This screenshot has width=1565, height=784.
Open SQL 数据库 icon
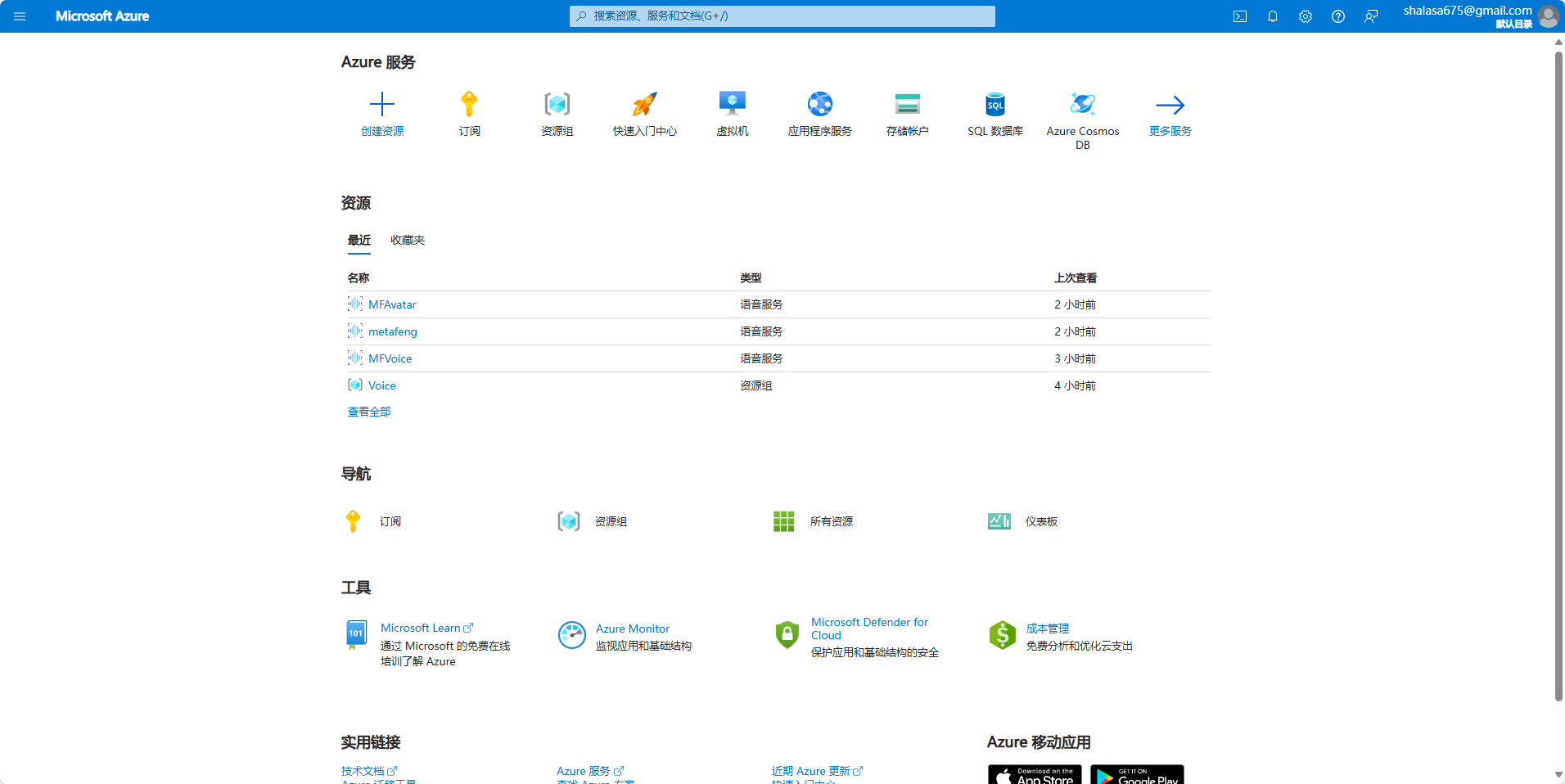[x=995, y=104]
